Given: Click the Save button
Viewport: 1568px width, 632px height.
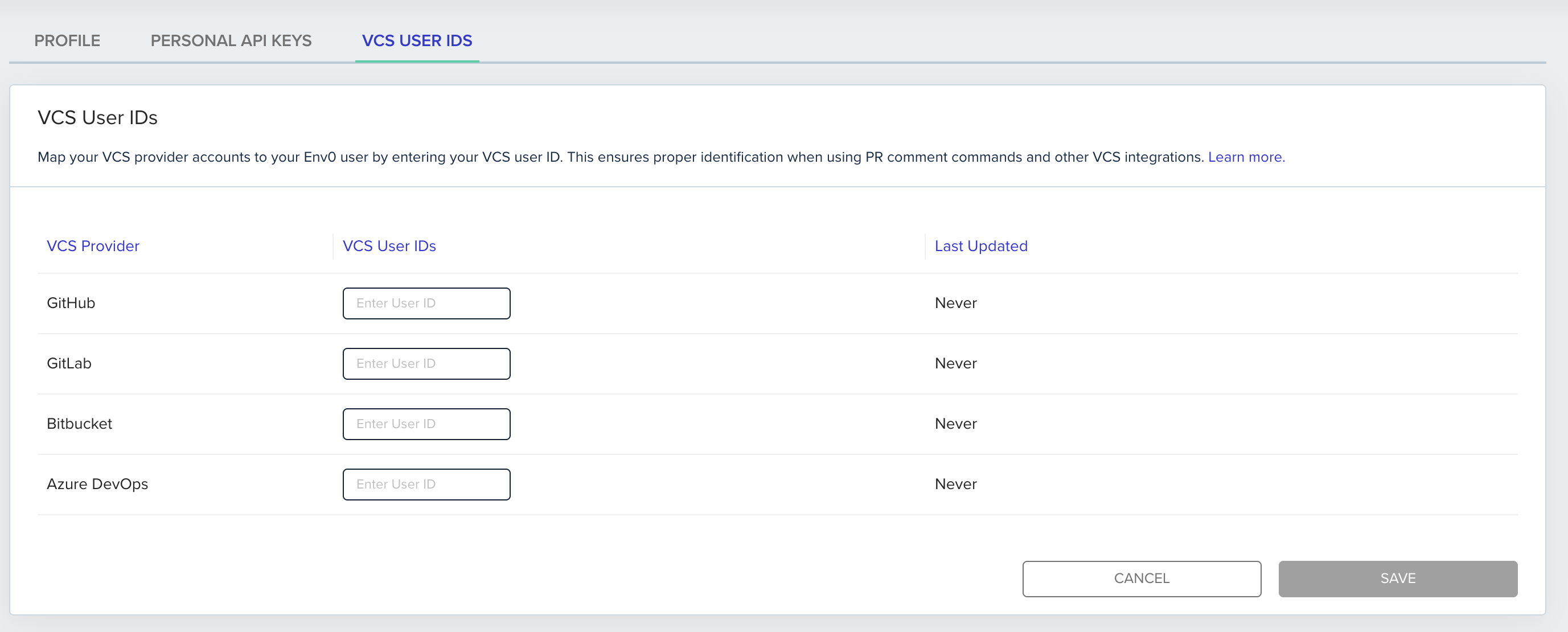Looking at the screenshot, I should 1397,578.
